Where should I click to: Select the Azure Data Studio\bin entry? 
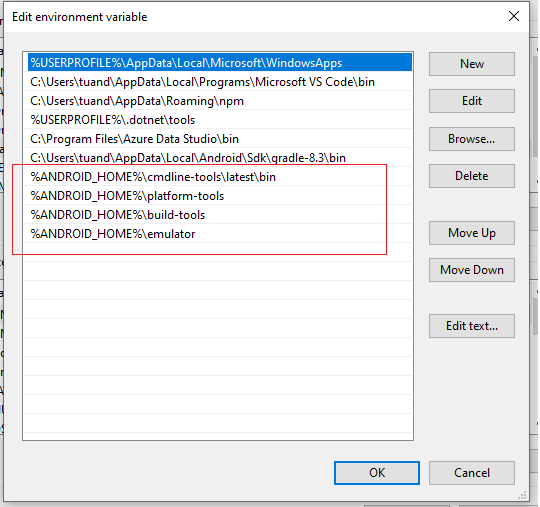click(220, 139)
